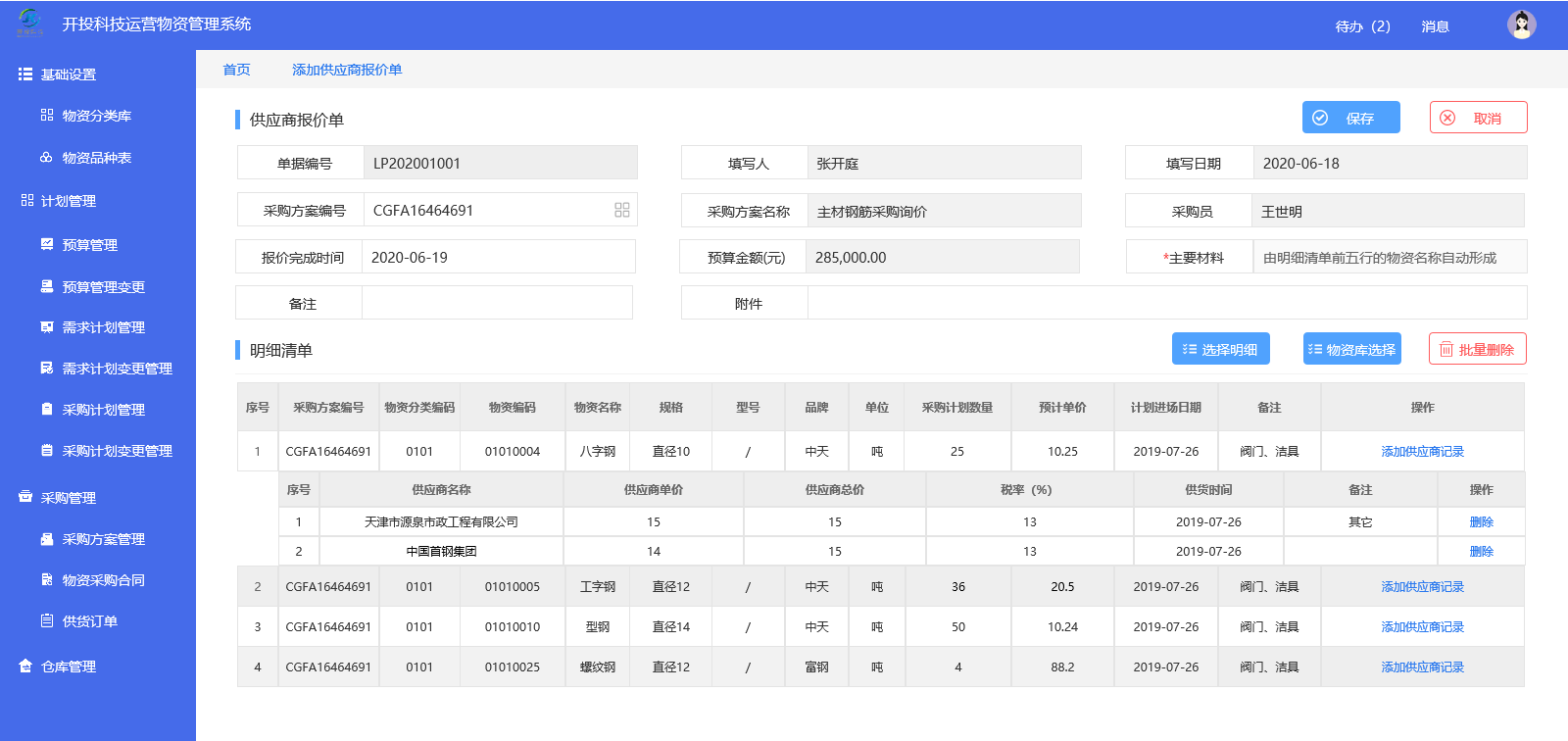The height and width of the screenshot is (741, 1568).
Task: Click the 基础设置 list icon
Action: 25,74
